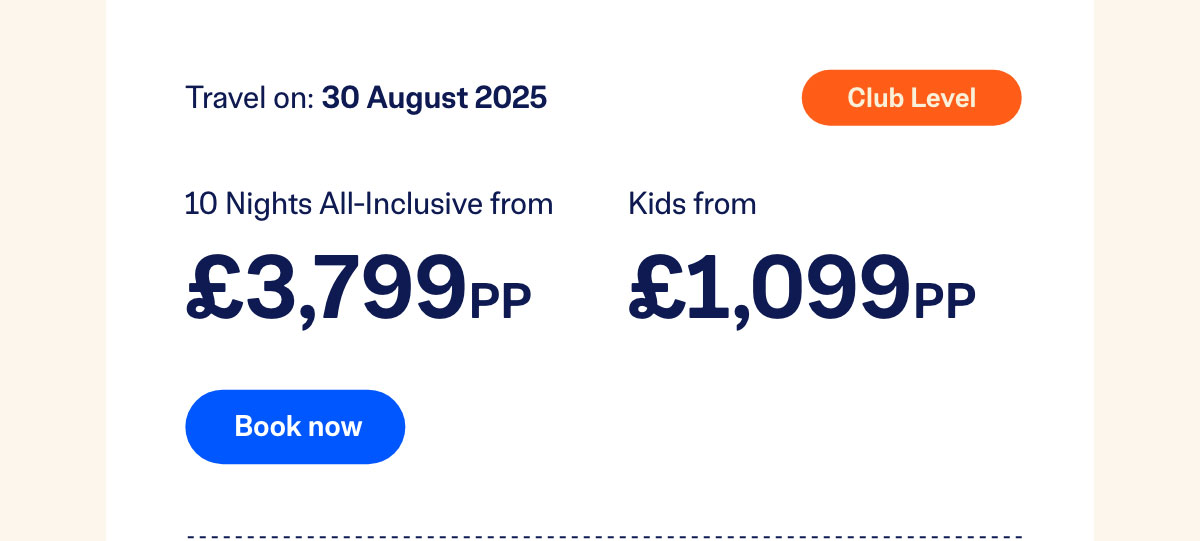The width and height of the screenshot is (1200, 541).
Task: Select the £3,799 adult price
Action: pyautogui.click(x=326, y=288)
